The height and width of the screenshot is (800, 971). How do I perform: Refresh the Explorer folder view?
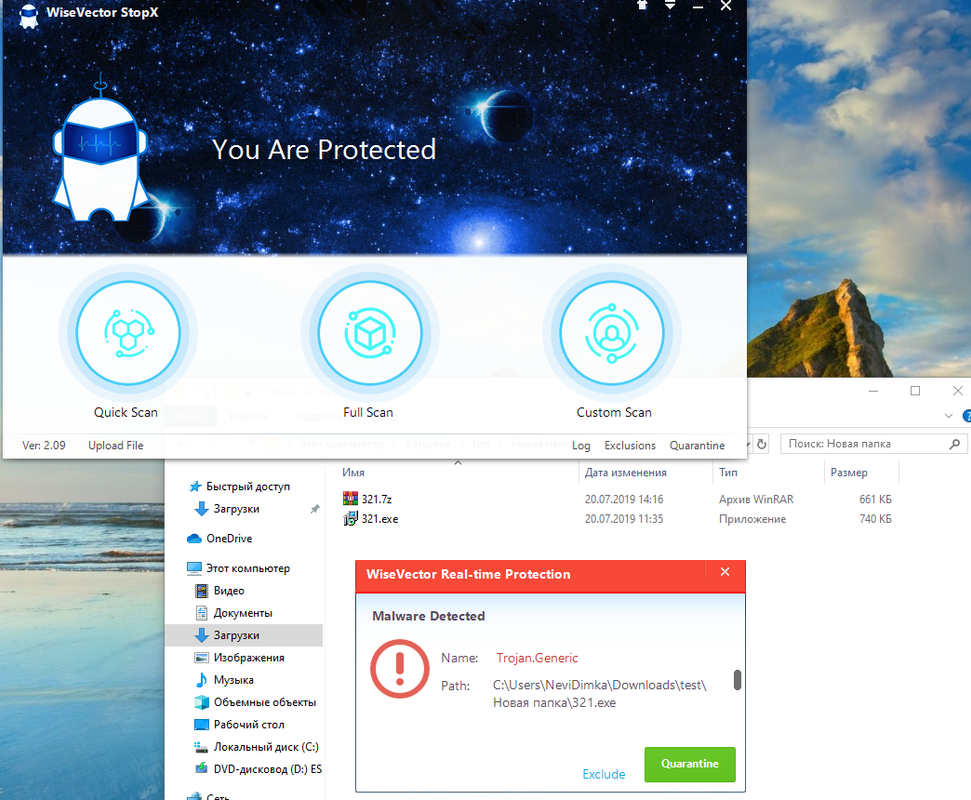pyautogui.click(x=762, y=444)
